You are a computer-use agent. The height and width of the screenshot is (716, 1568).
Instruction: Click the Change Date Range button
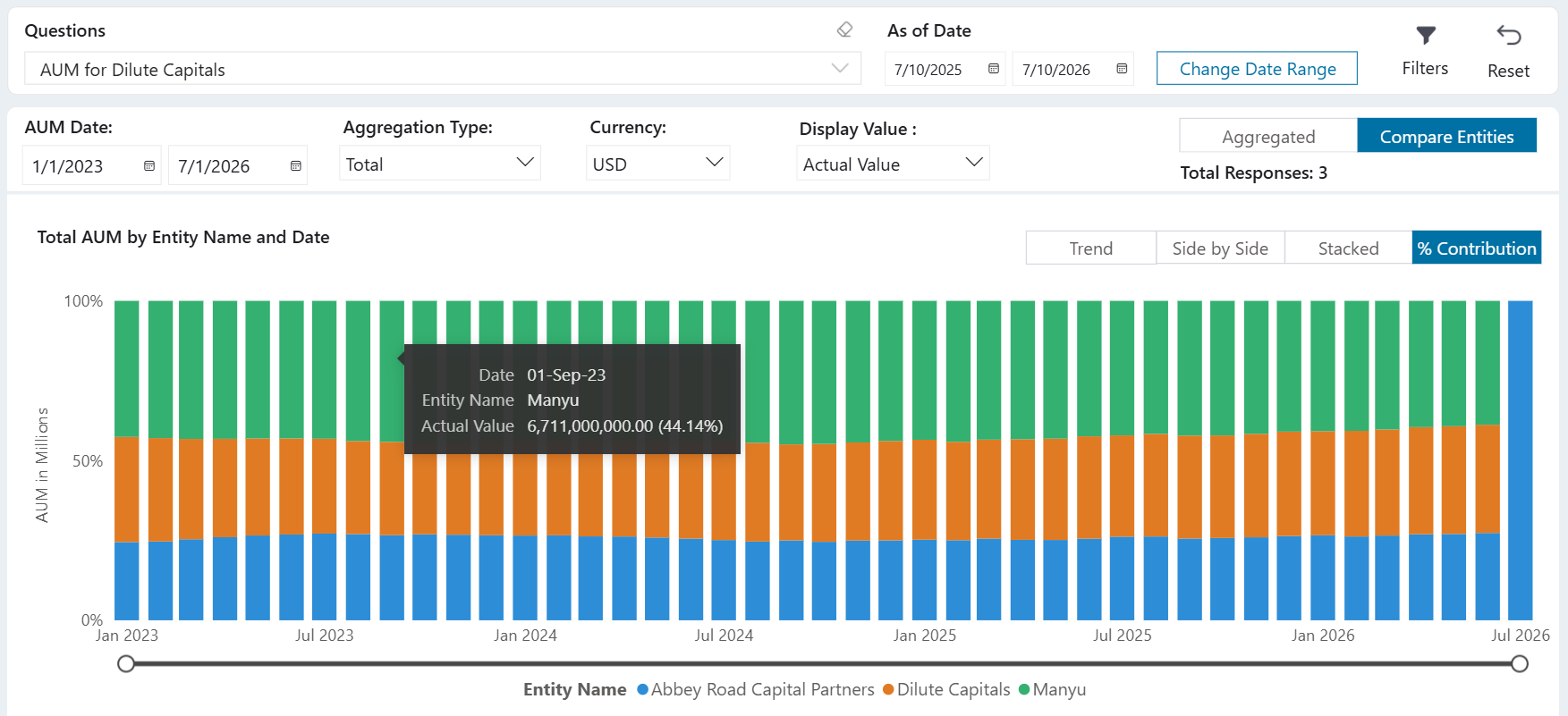(x=1257, y=69)
